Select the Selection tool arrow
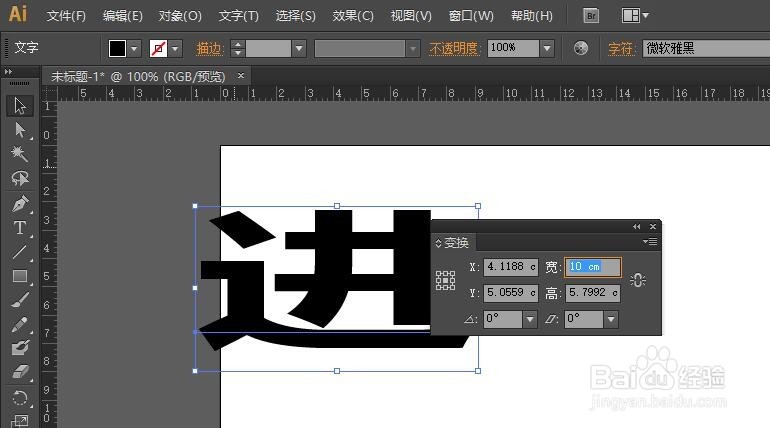Screen dimensions: 770x428 [20, 106]
